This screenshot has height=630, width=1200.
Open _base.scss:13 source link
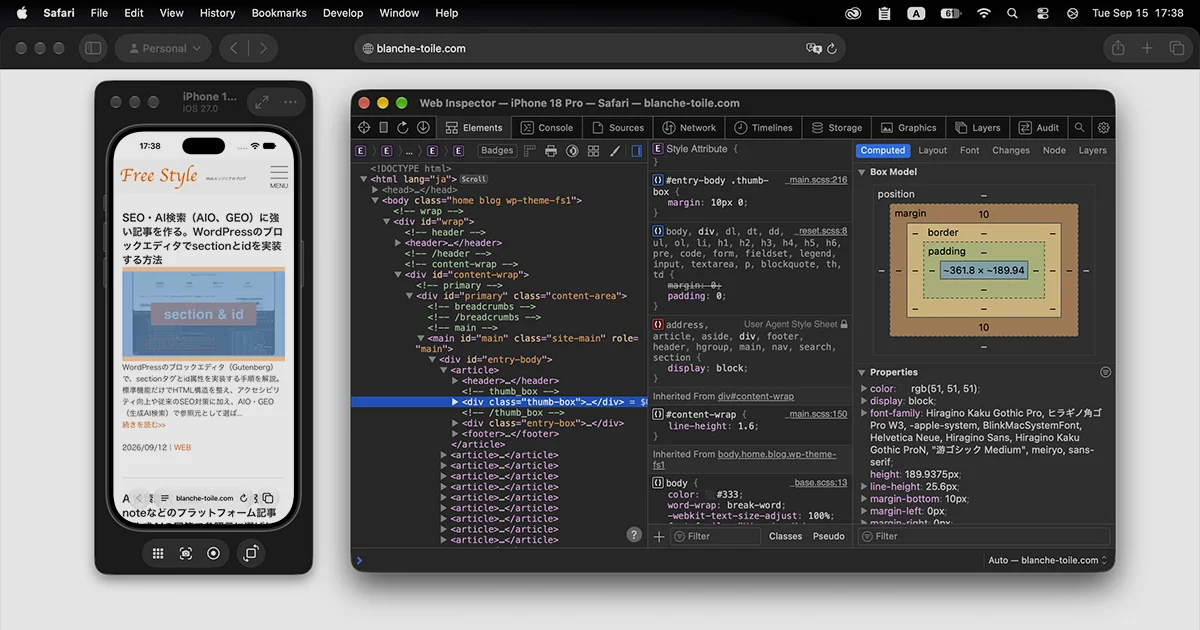tap(820, 483)
